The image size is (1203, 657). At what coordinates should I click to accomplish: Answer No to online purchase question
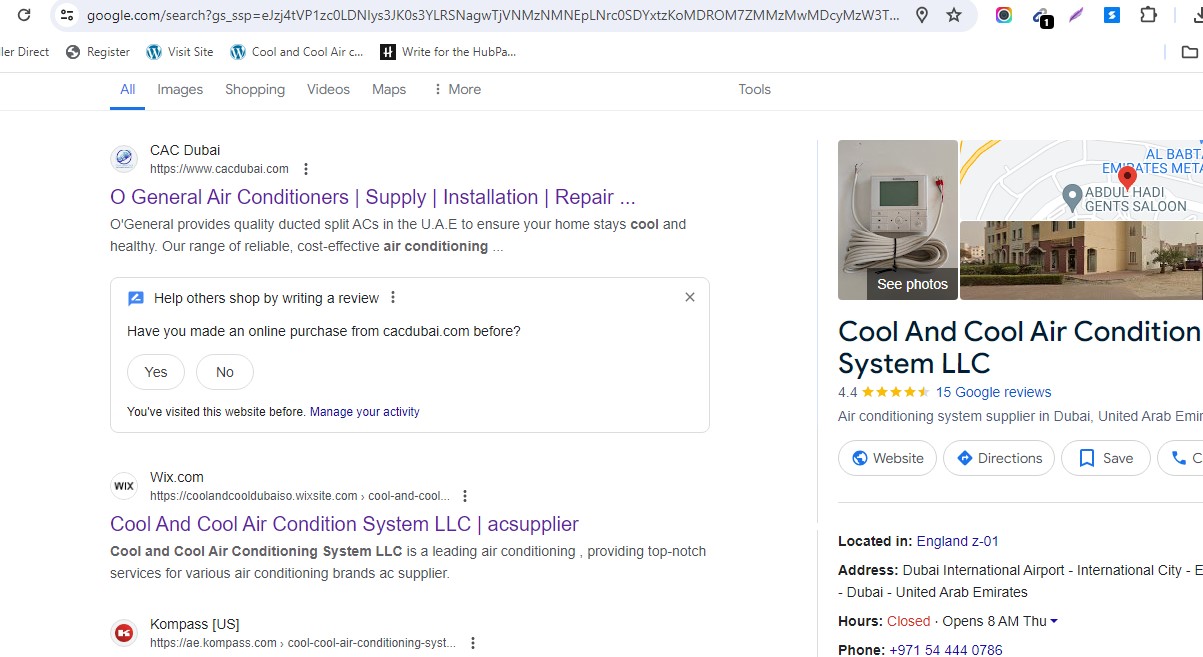pyautogui.click(x=225, y=372)
